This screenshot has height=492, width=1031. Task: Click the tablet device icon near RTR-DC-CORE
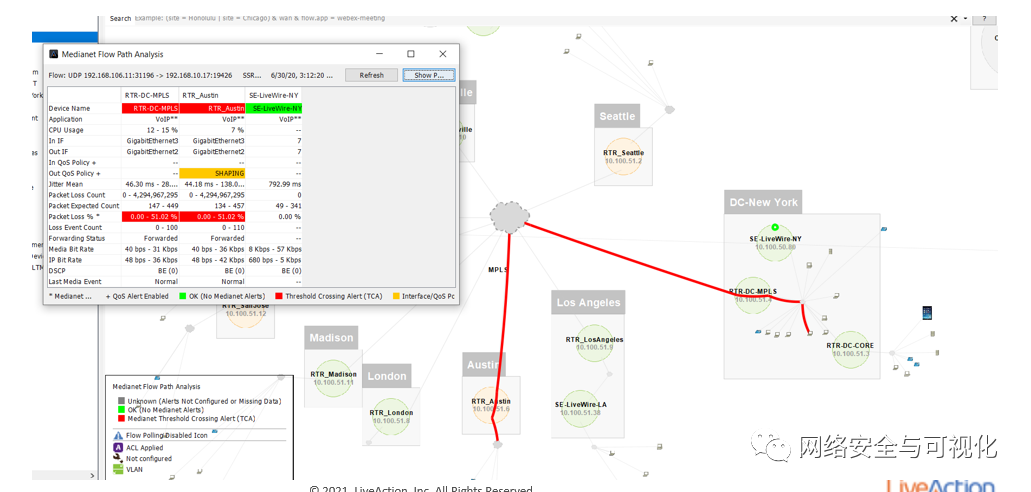tap(928, 312)
